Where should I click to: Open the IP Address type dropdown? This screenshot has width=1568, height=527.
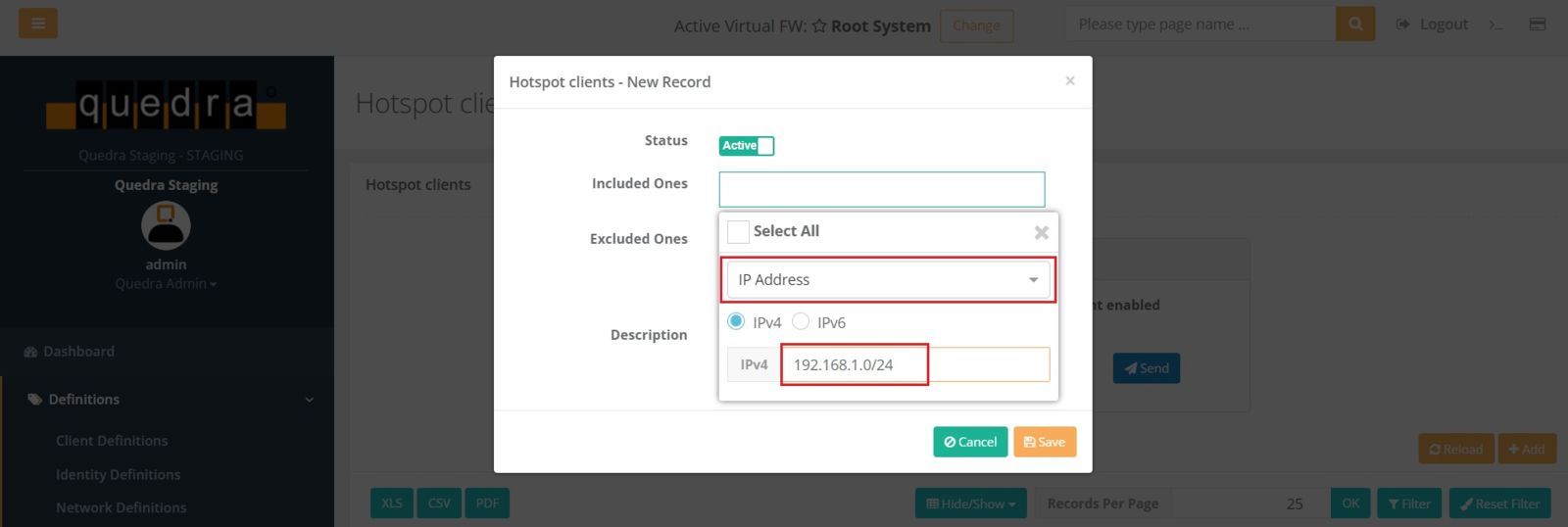[x=888, y=280]
